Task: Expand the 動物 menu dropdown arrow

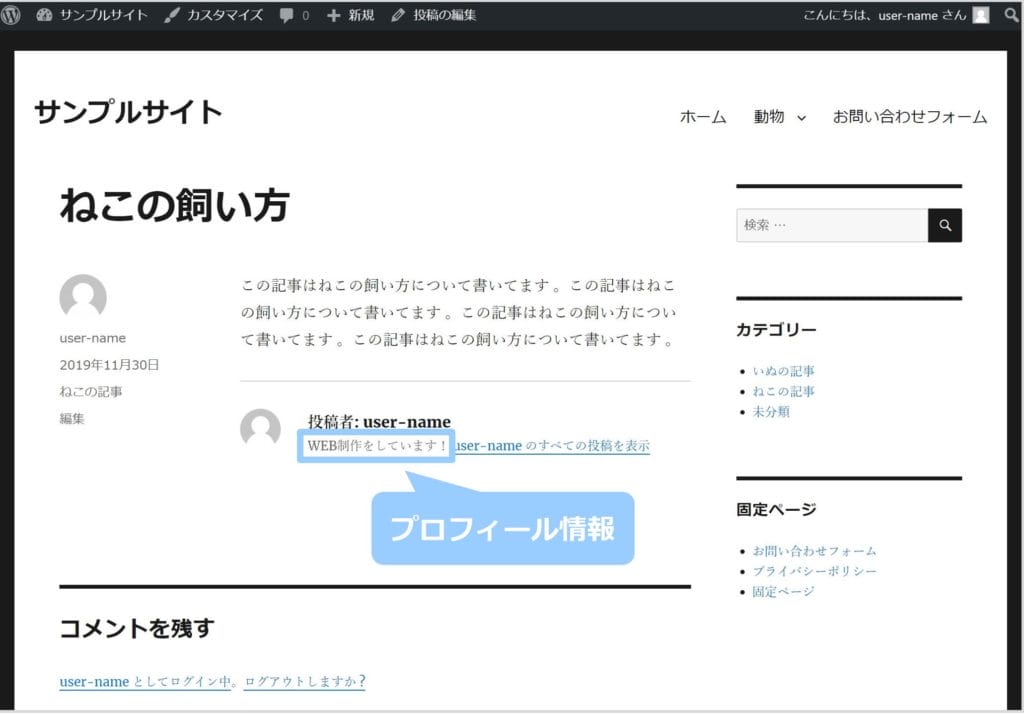Action: click(801, 118)
